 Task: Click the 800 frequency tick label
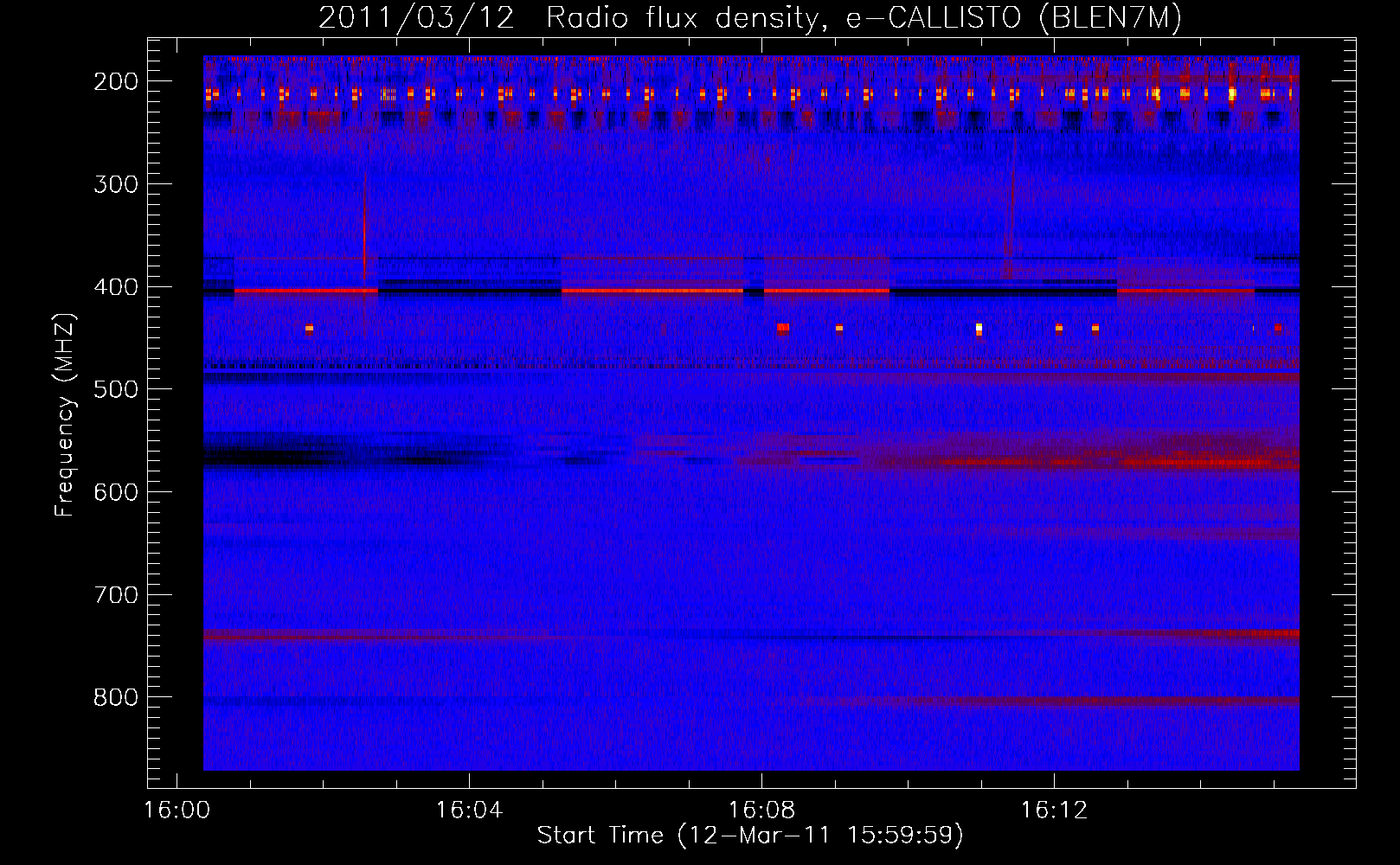pyautogui.click(x=116, y=697)
